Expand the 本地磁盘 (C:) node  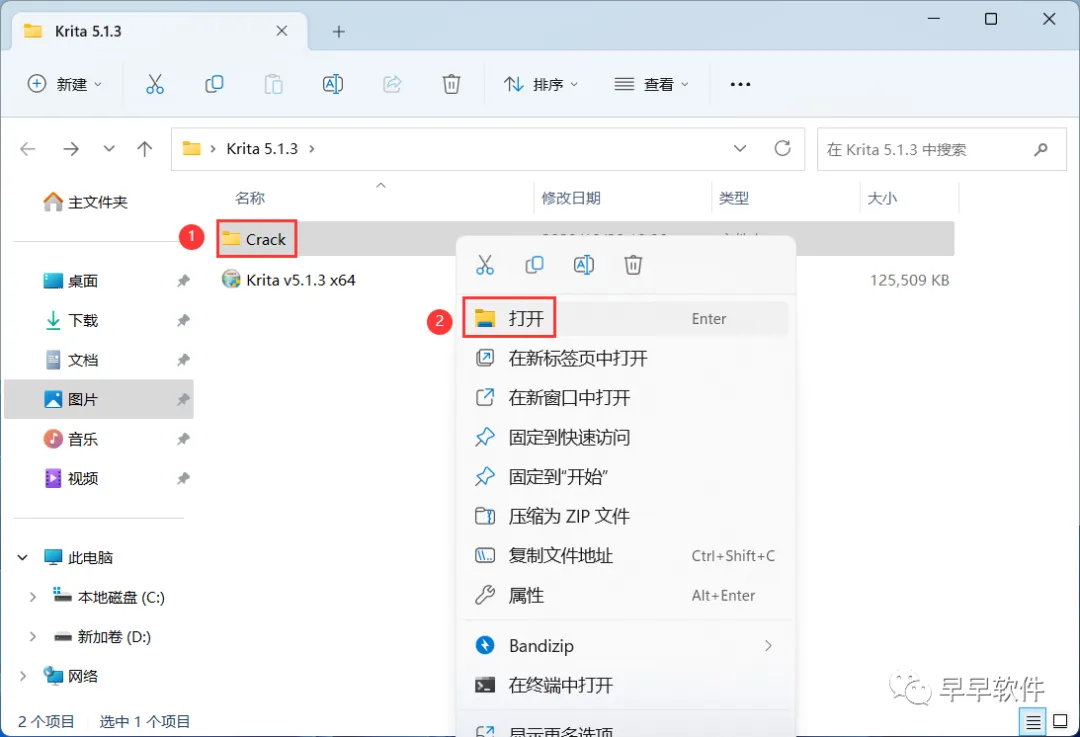[32, 597]
